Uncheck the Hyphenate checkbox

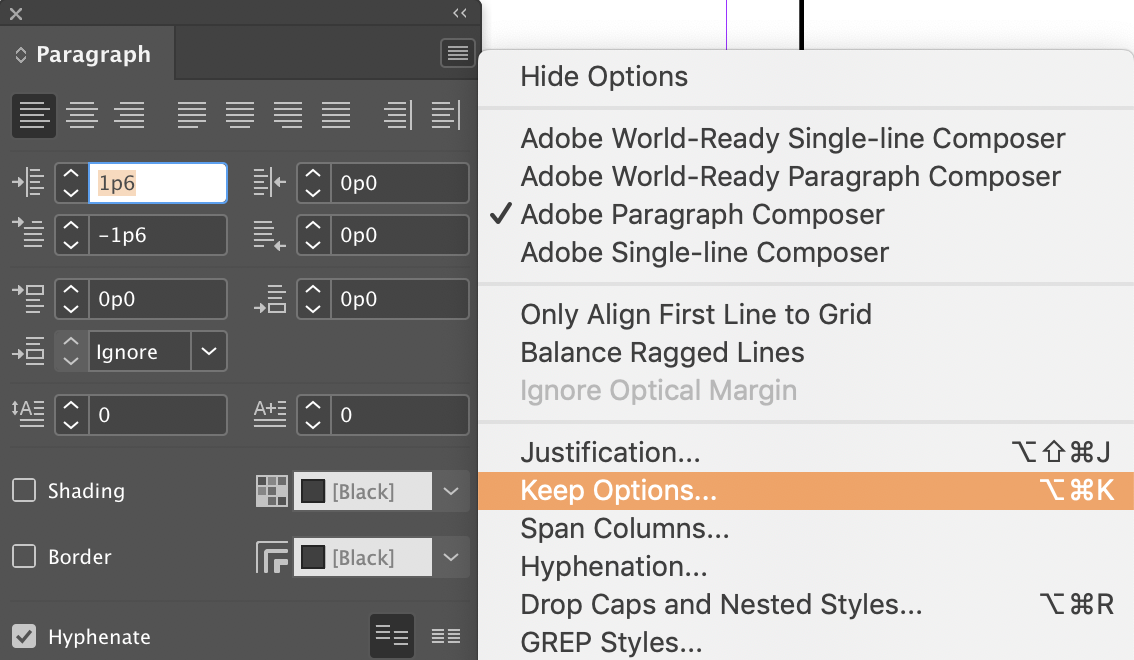(x=24, y=636)
